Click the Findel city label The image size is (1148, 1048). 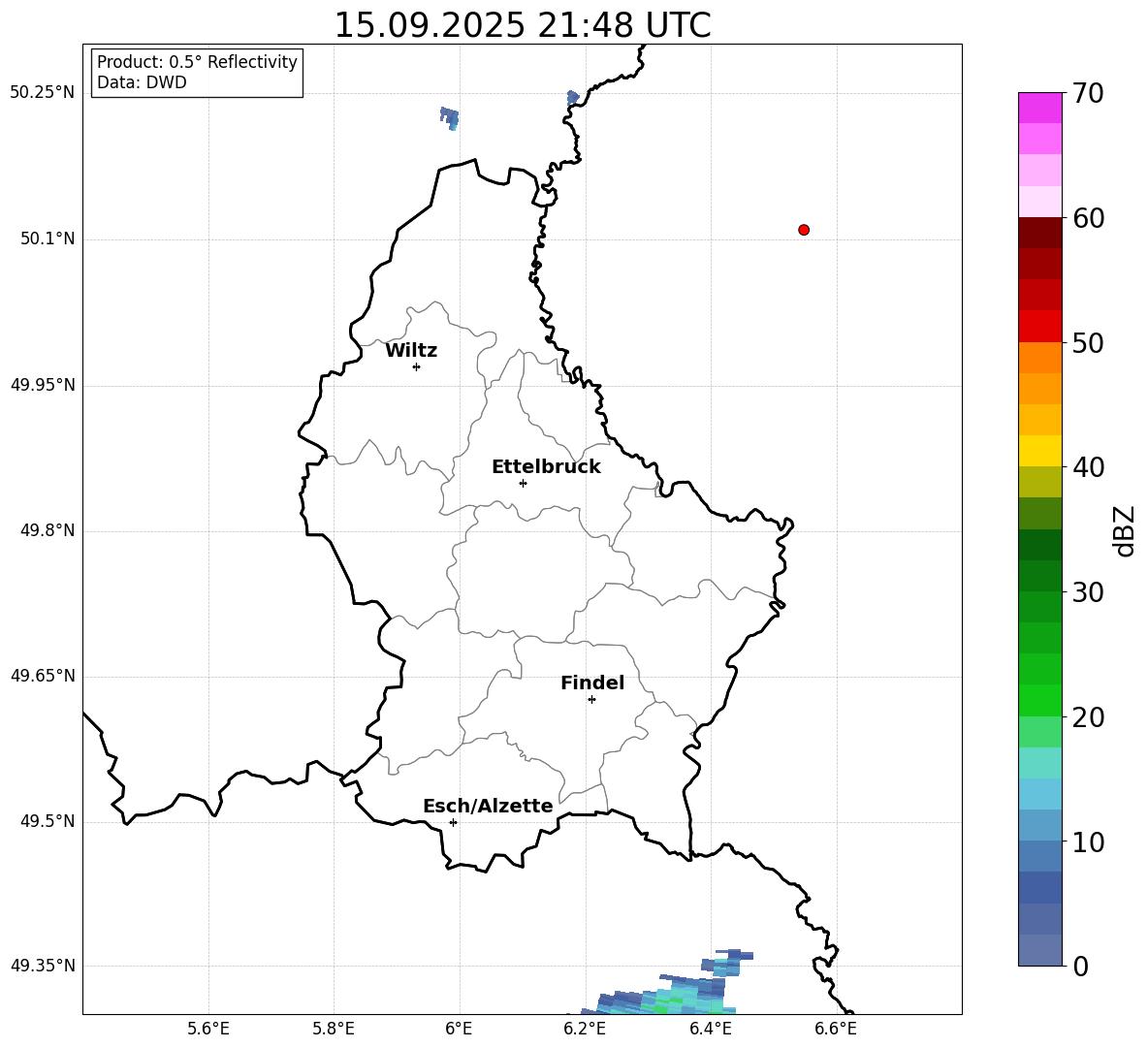(592, 683)
